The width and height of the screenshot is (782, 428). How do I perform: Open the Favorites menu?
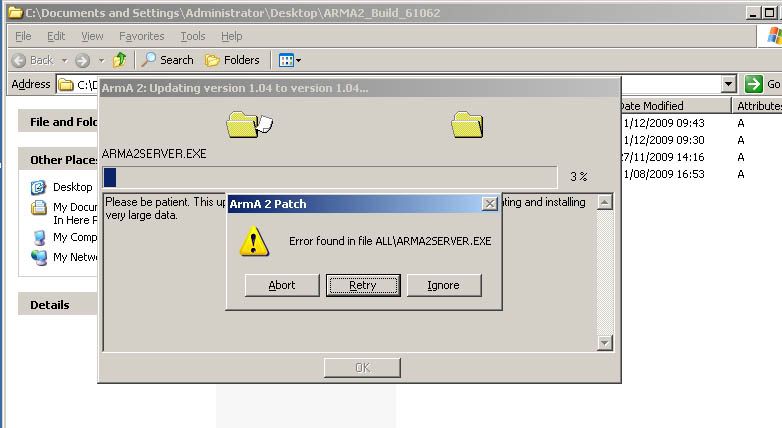[x=141, y=36]
